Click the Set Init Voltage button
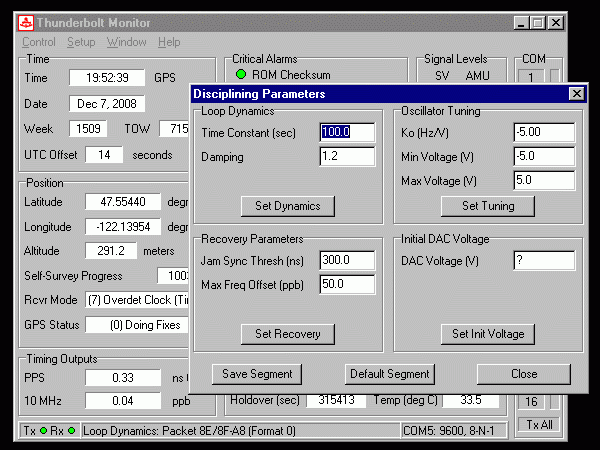The width and height of the screenshot is (600, 450). 488,334
